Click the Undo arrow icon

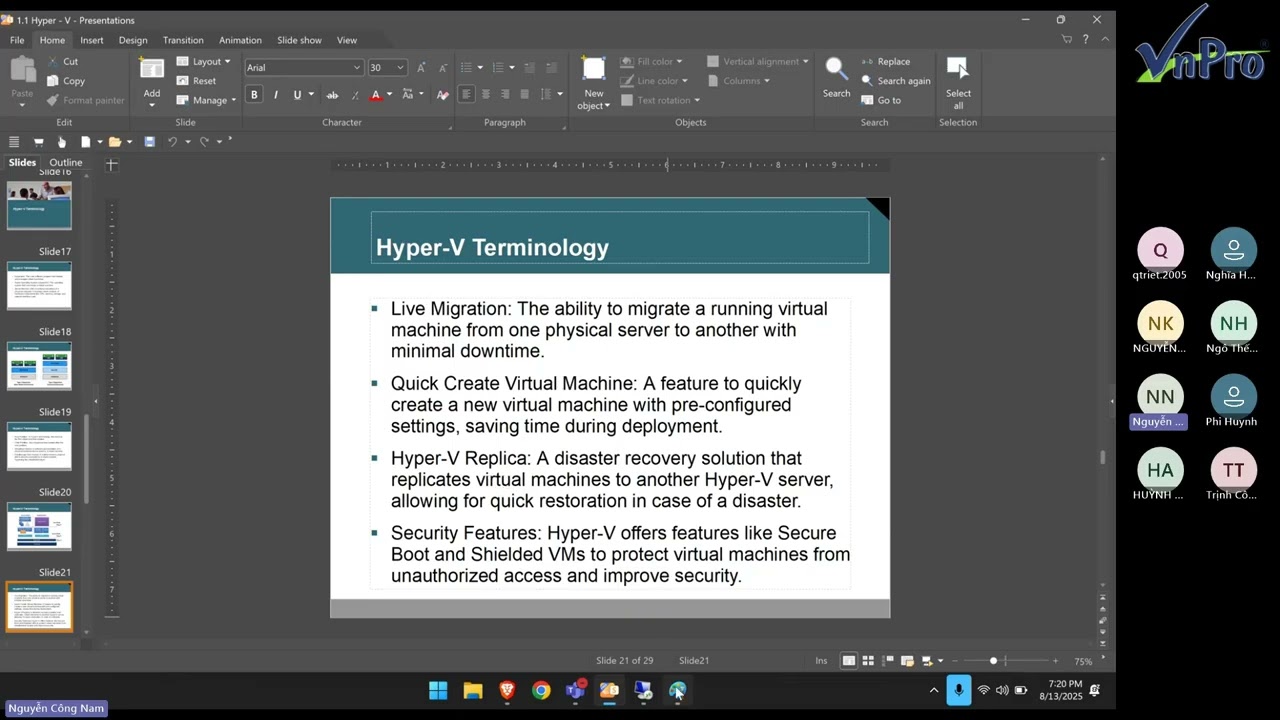coord(172,142)
